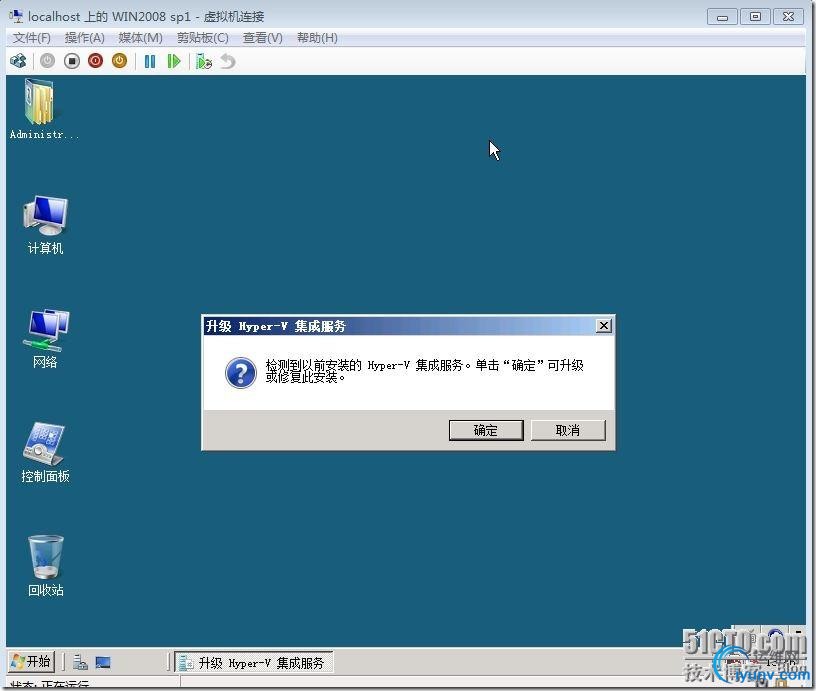The height and width of the screenshot is (691, 816).
Task: Turn off the virtual machine with the stop icon
Action: pyautogui.click(x=72, y=61)
